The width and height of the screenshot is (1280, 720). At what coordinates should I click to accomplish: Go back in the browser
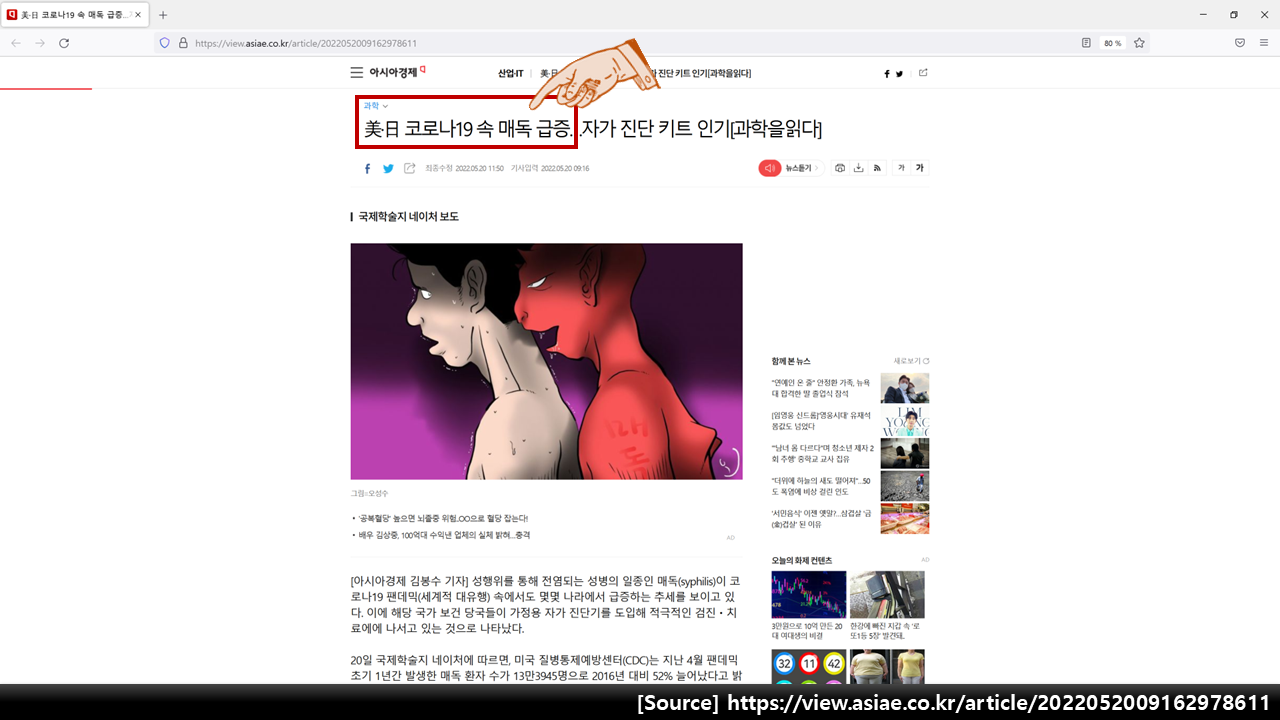pos(16,43)
